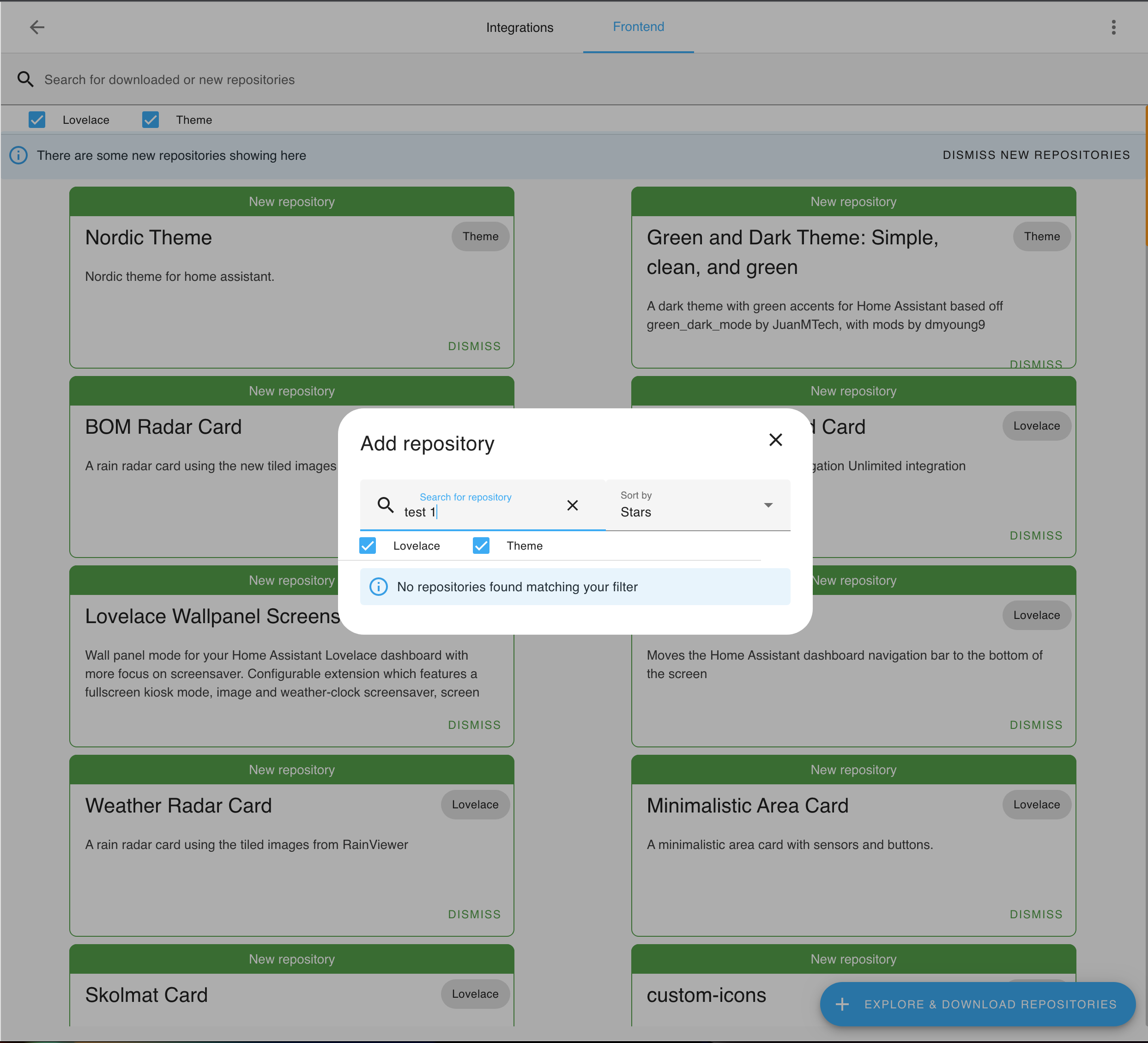Viewport: 1148px width, 1043px height.
Task: Click Explore & Download Repositories button
Action: [977, 1004]
